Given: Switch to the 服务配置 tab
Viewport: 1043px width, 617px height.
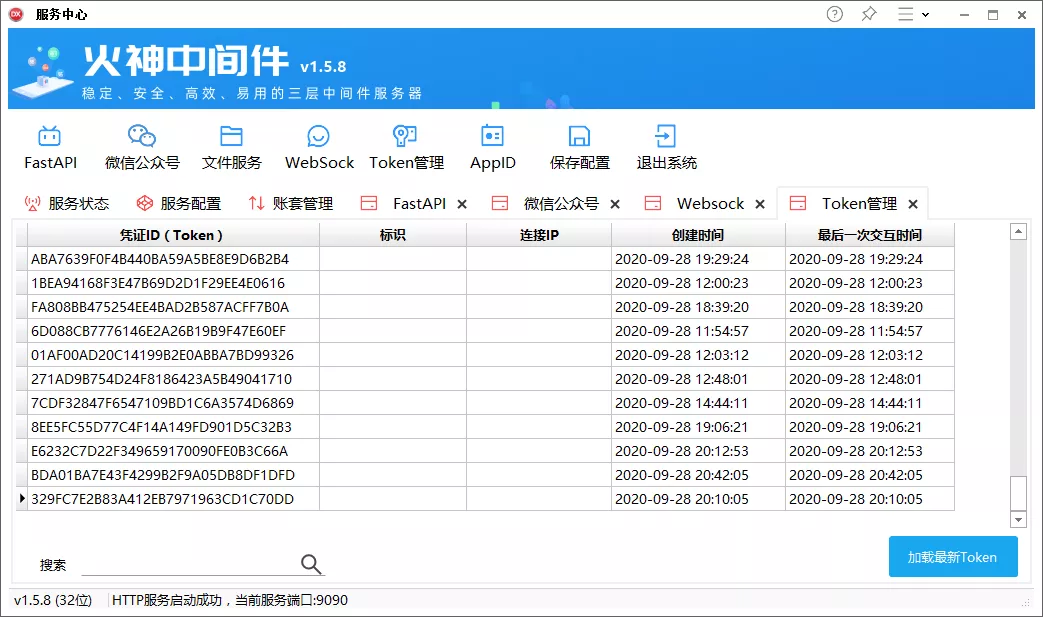Looking at the screenshot, I should coord(178,203).
